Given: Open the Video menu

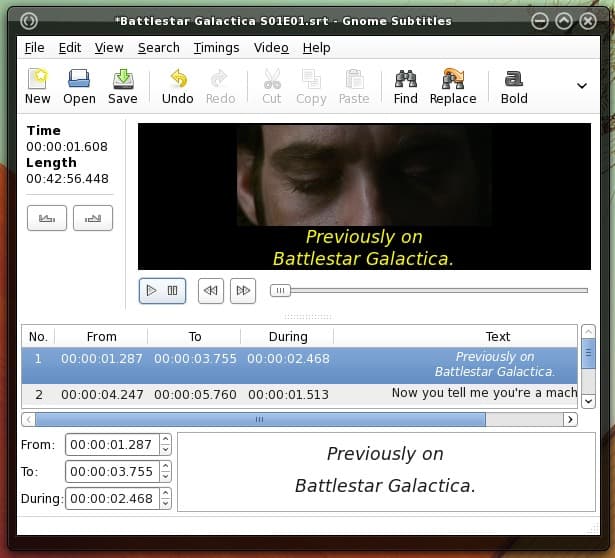Looking at the screenshot, I should 271,48.
